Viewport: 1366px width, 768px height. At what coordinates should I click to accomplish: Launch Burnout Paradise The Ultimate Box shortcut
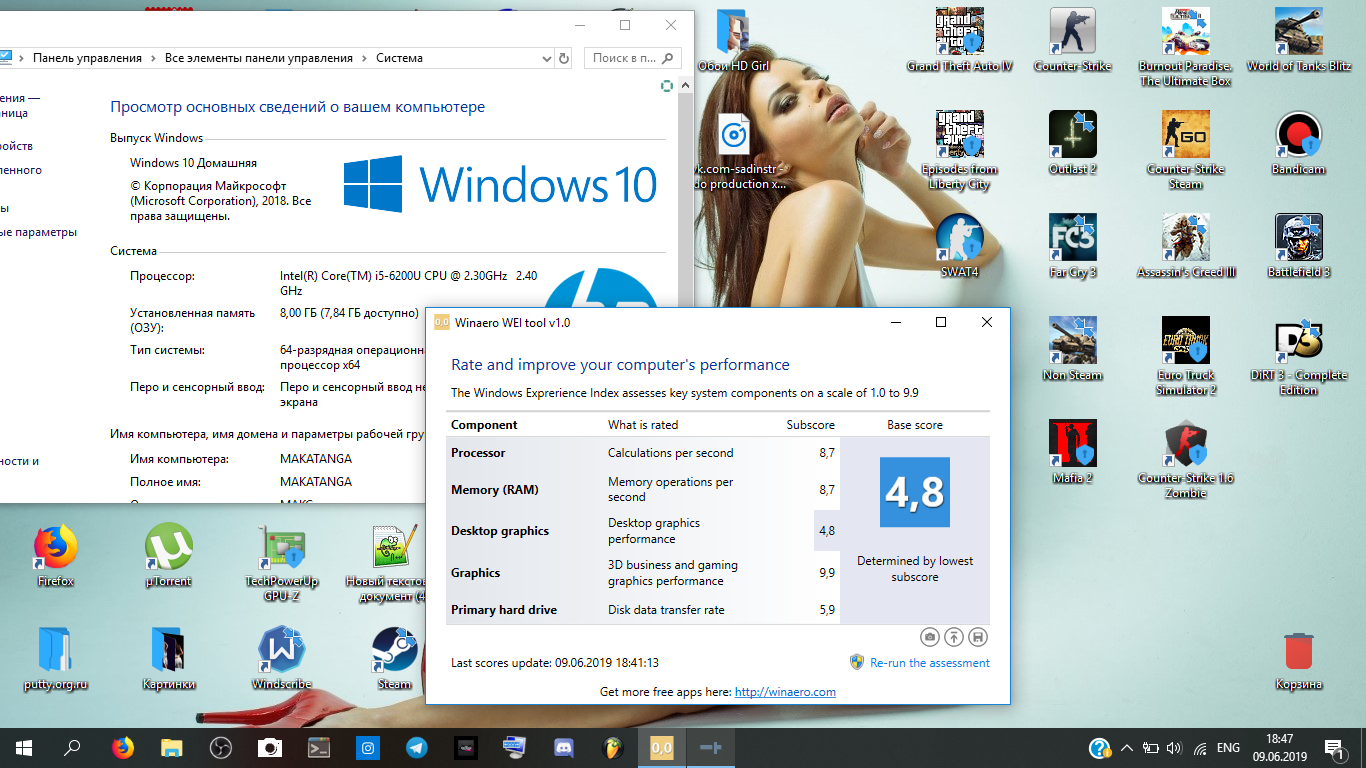pos(1186,47)
